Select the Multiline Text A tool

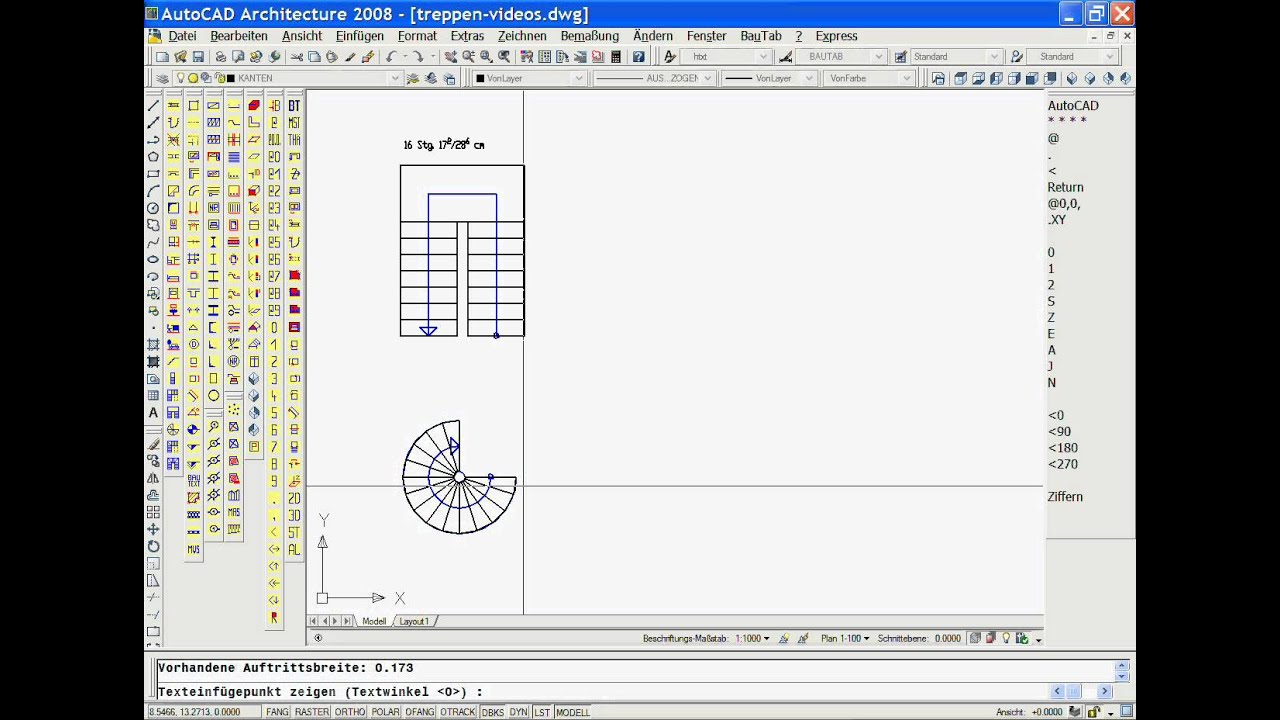(153, 412)
